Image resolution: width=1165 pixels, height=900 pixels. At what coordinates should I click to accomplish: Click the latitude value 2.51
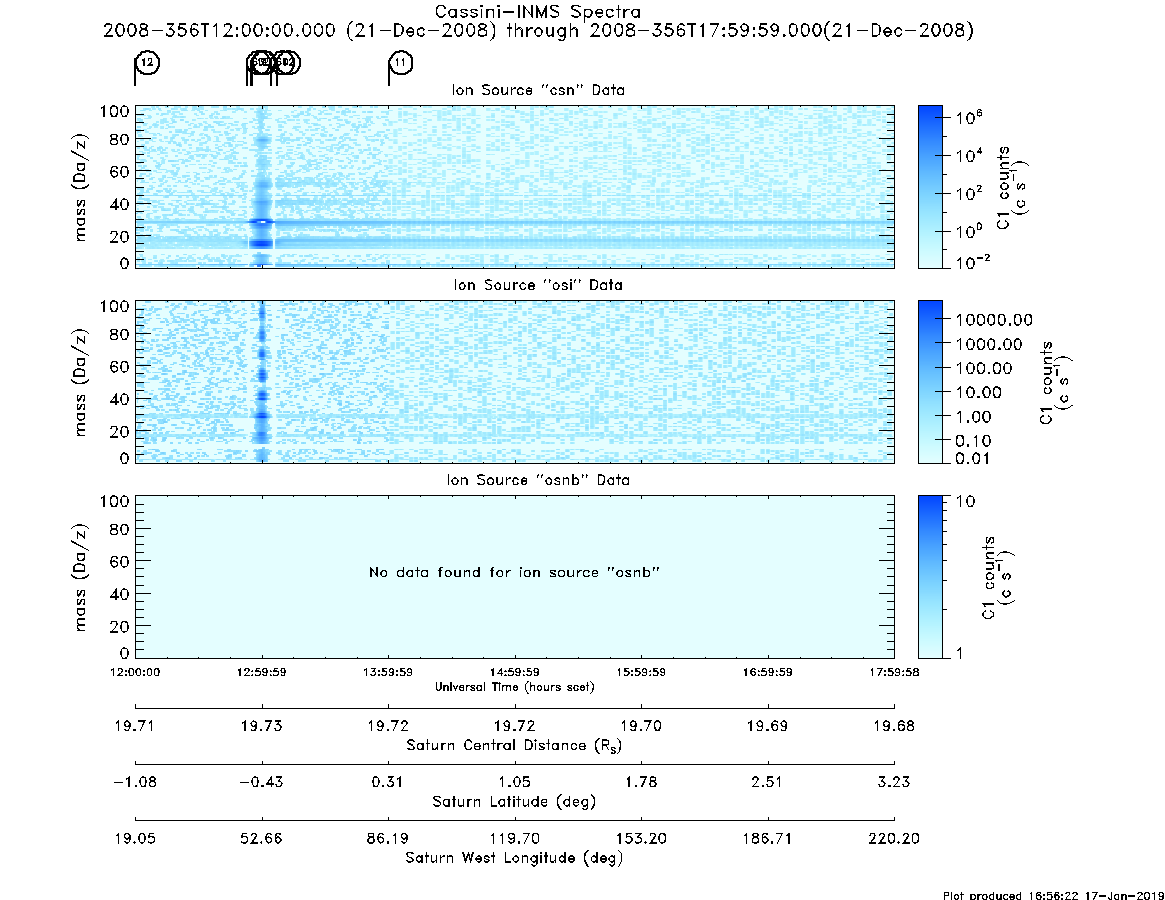768,782
